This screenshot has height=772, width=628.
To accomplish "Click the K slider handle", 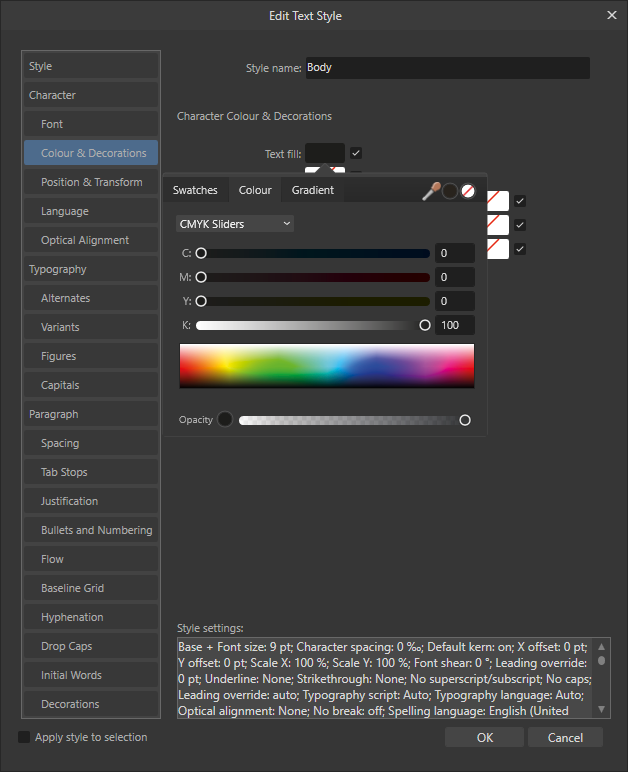I will pos(425,325).
